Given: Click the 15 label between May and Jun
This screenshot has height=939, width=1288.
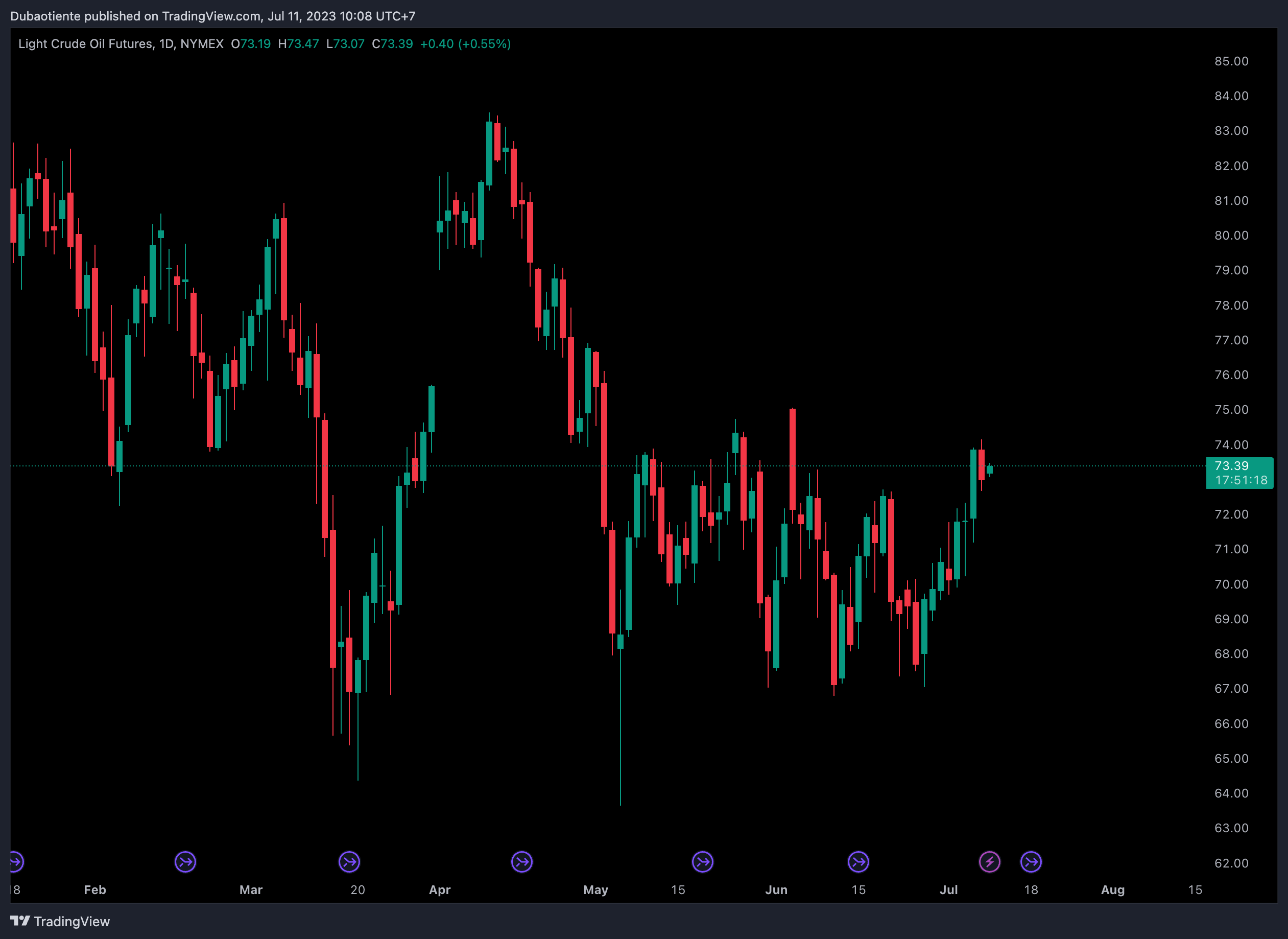Looking at the screenshot, I should 678,889.
